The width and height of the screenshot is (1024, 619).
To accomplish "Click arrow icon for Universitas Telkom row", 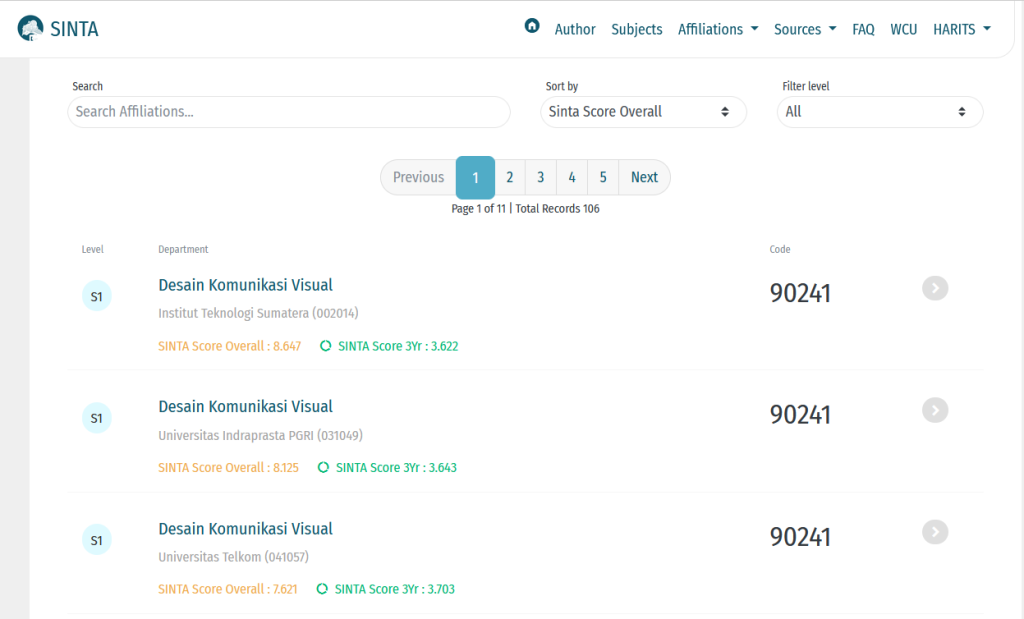I will point(935,532).
